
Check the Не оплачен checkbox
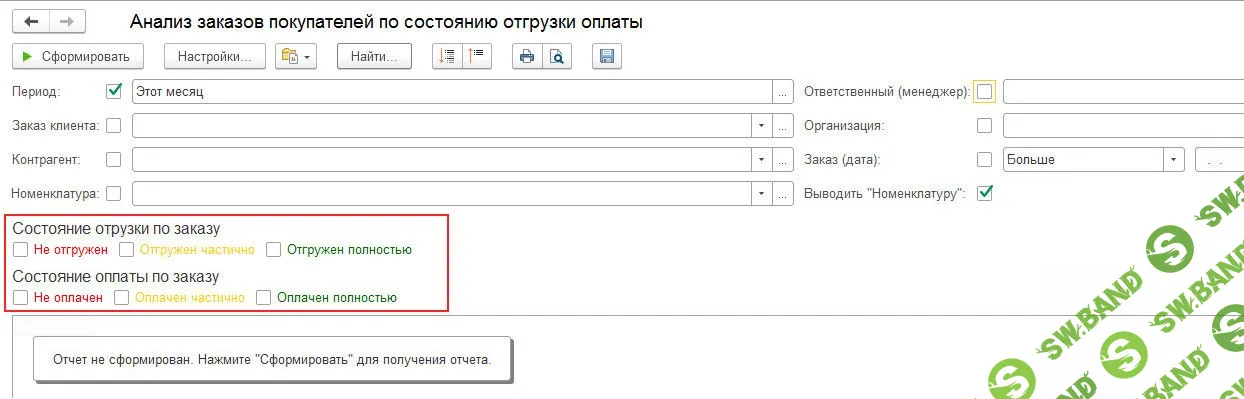[x=21, y=297]
